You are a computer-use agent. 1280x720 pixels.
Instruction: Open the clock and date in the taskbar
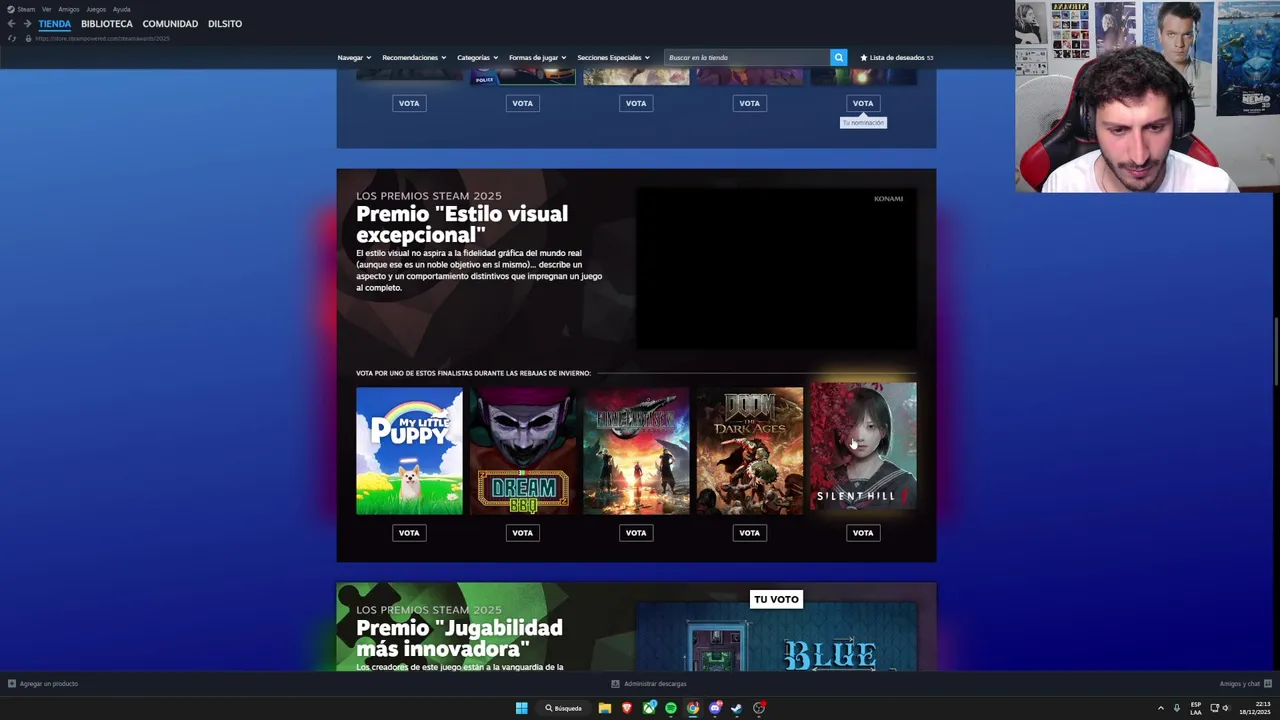tap(1255, 708)
